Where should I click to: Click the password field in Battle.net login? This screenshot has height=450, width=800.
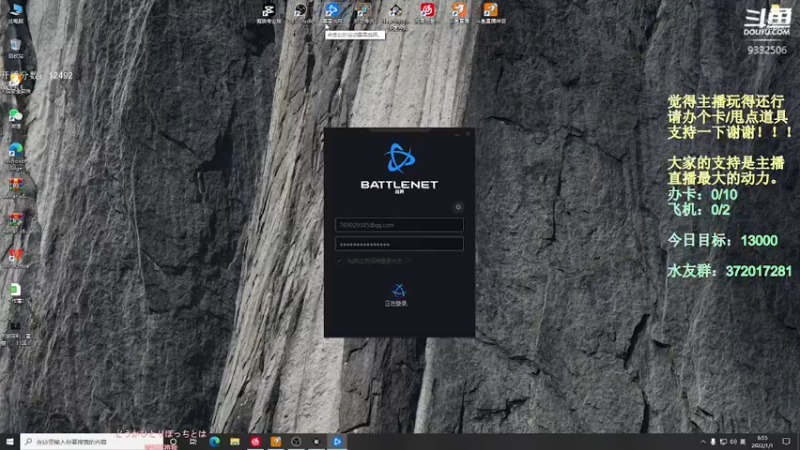[x=399, y=244]
